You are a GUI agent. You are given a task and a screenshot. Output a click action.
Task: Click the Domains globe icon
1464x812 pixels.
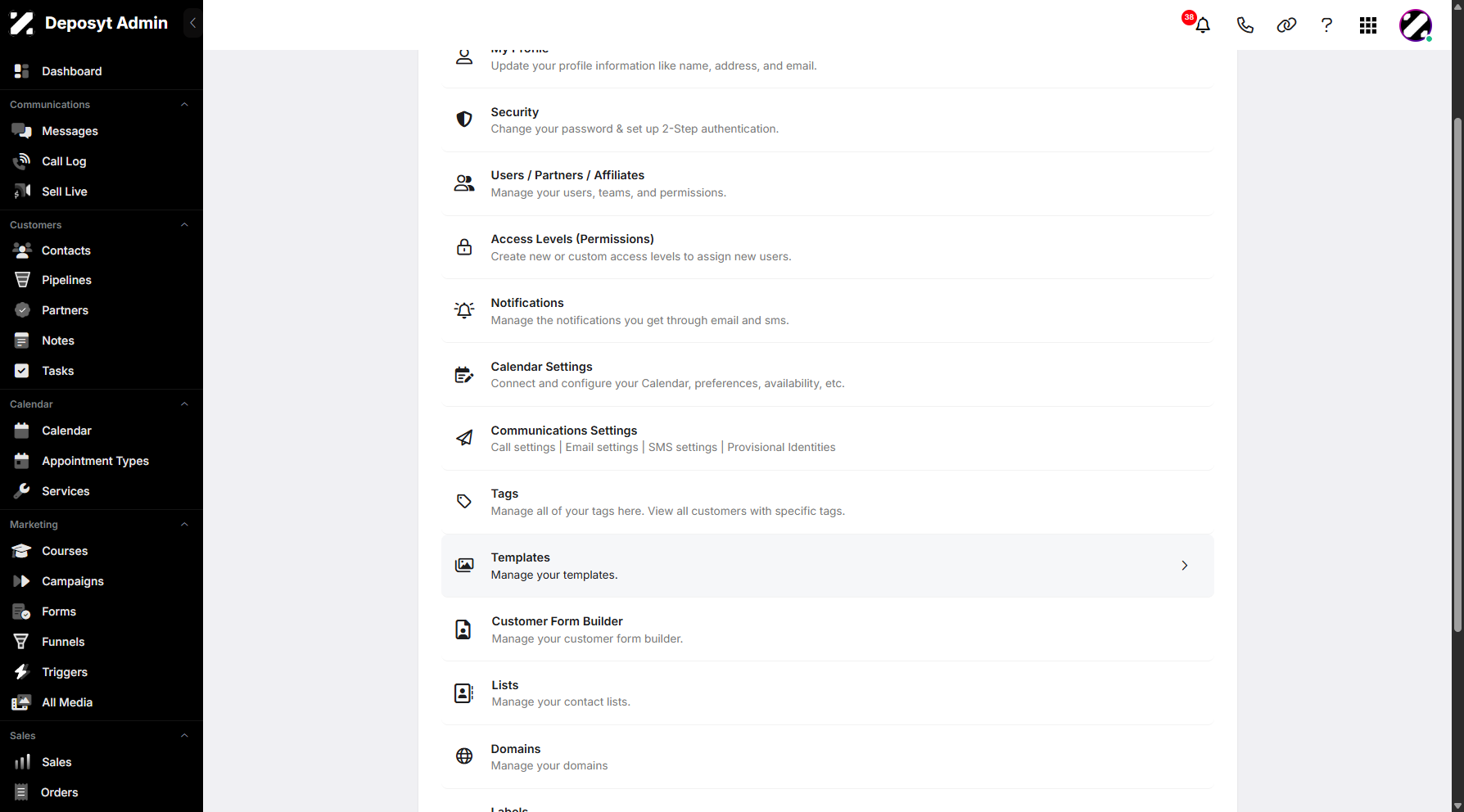[464, 756]
